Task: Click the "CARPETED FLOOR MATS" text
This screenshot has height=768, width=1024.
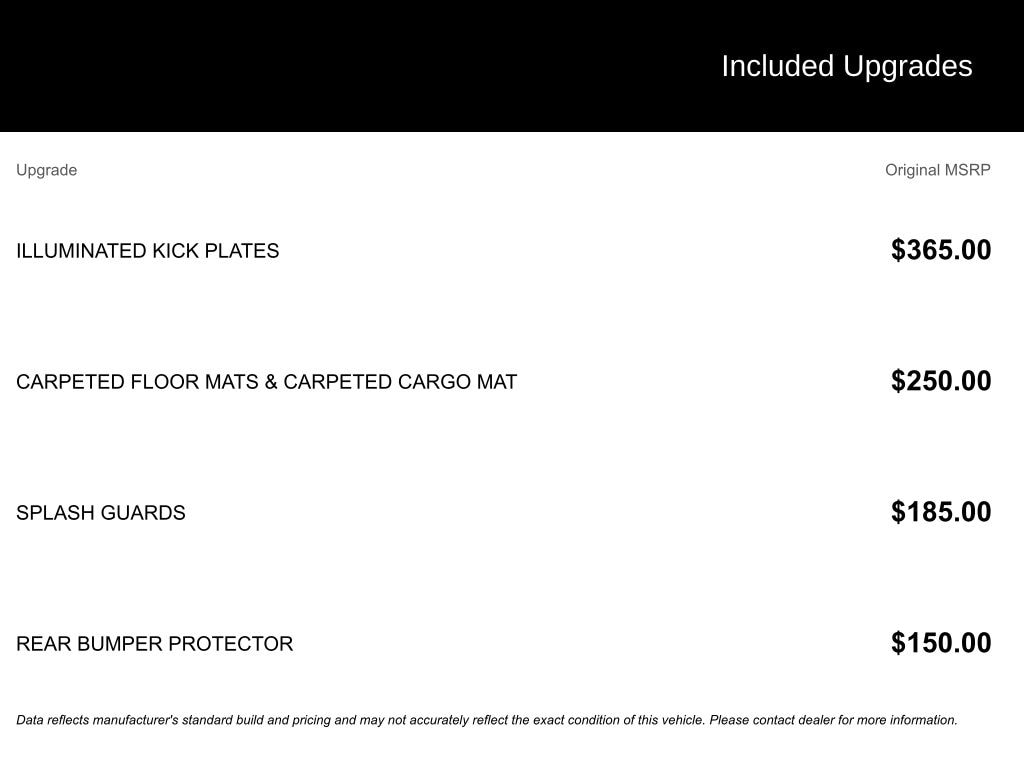Action: click(137, 382)
